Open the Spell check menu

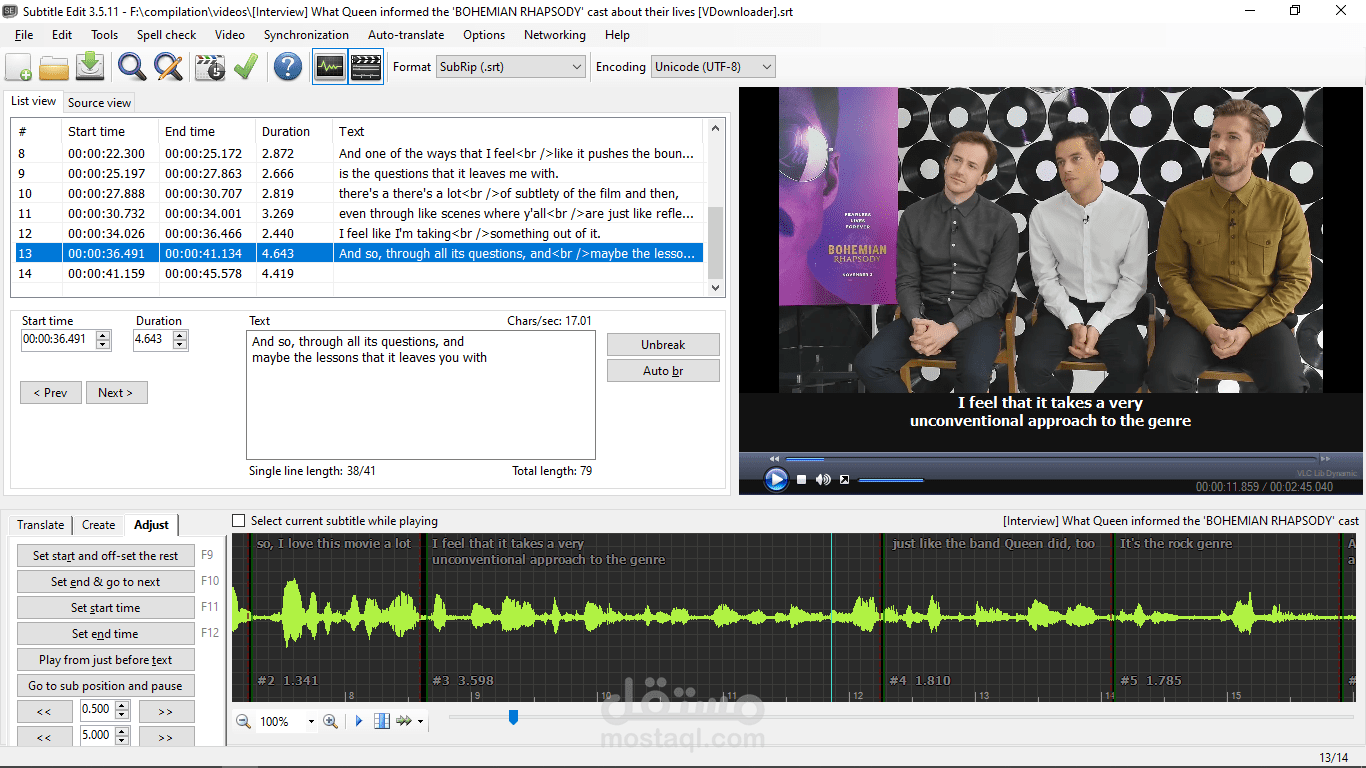(166, 35)
